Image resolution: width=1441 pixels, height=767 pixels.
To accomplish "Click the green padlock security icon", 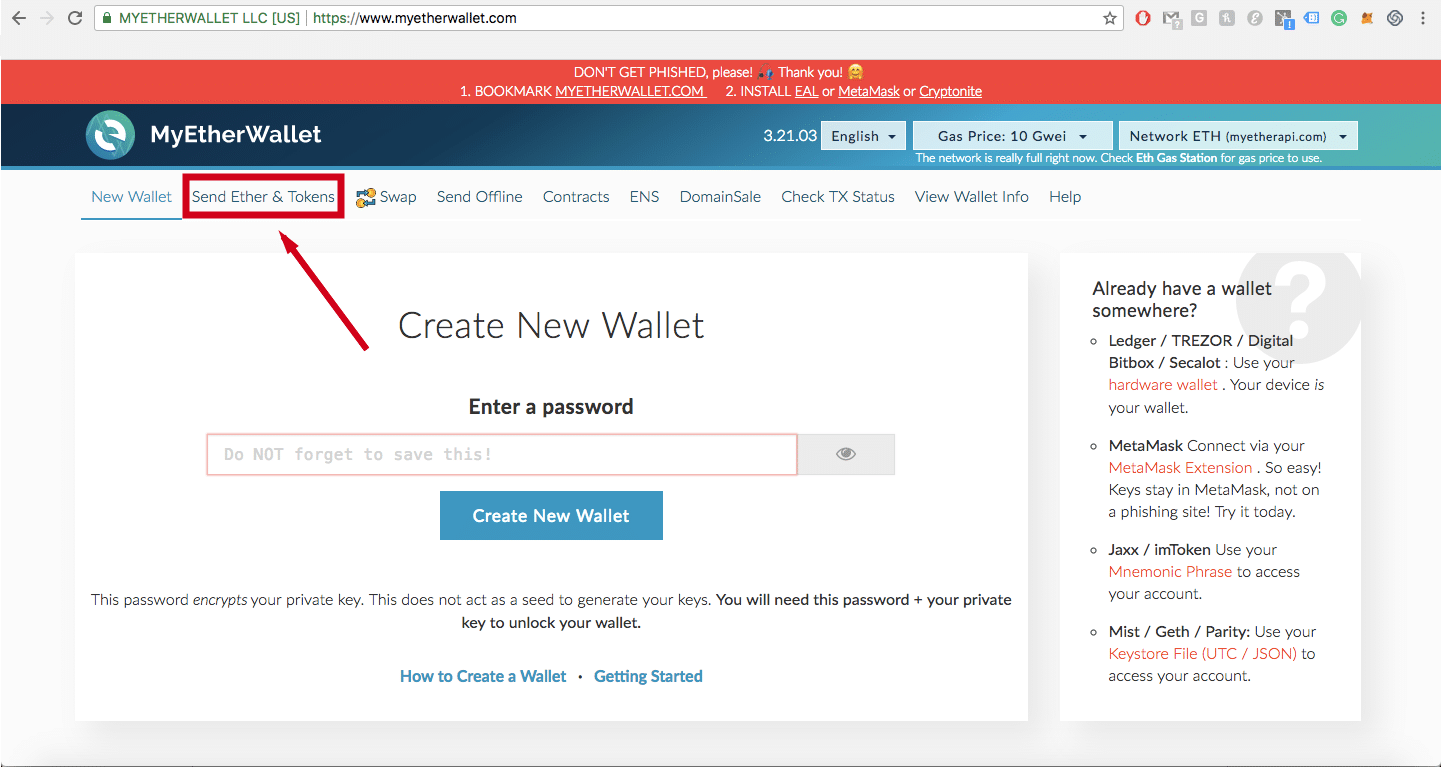I will [107, 18].
